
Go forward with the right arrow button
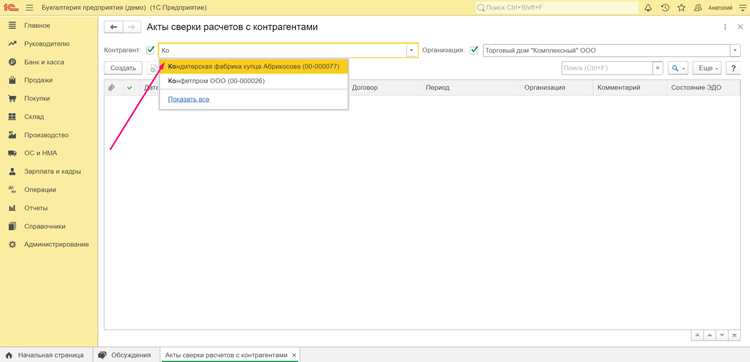pos(132,27)
